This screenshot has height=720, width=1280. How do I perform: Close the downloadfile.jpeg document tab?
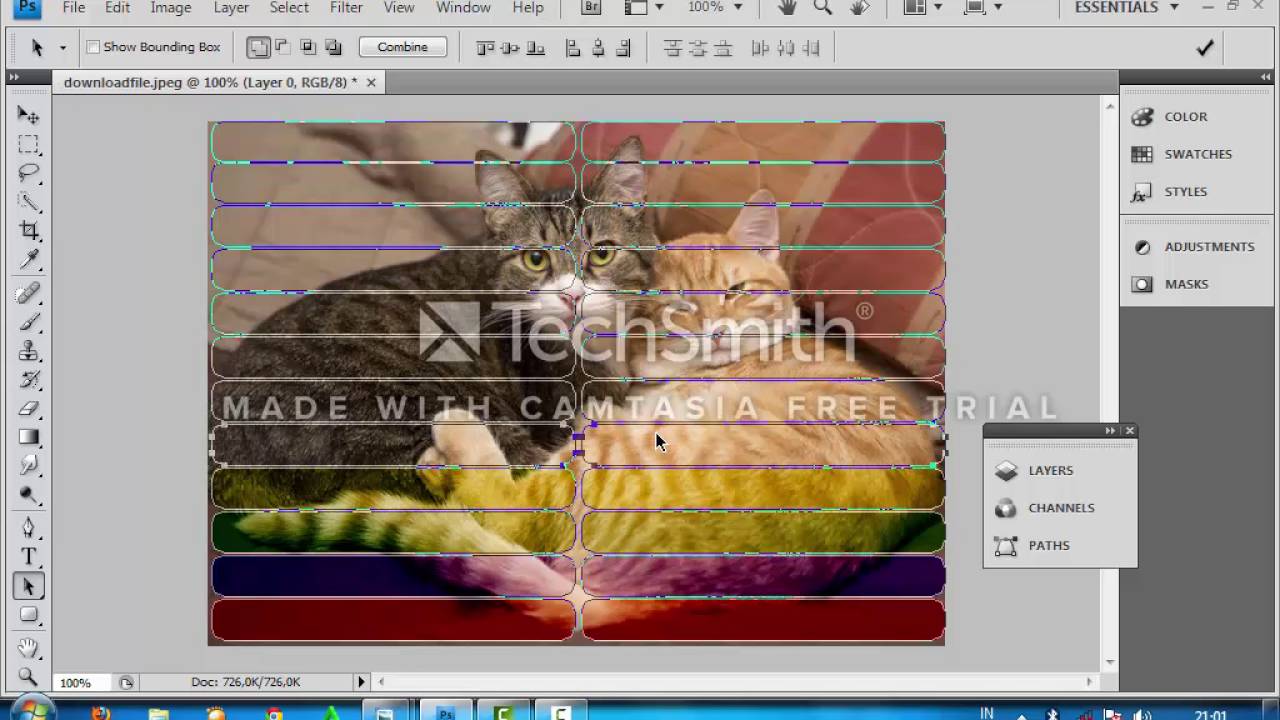371,82
